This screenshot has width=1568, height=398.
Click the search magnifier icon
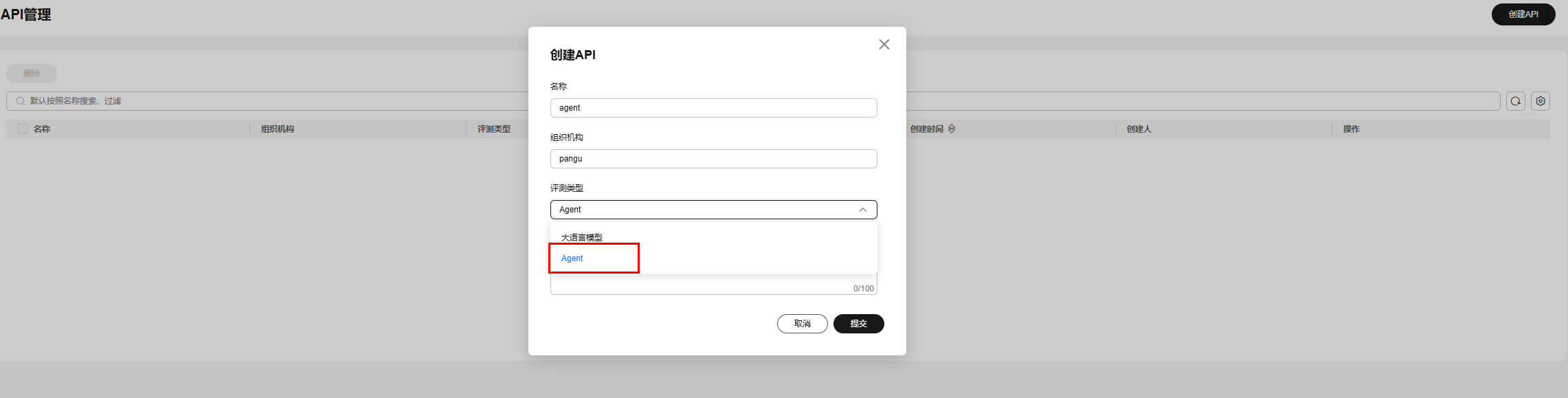(20, 101)
